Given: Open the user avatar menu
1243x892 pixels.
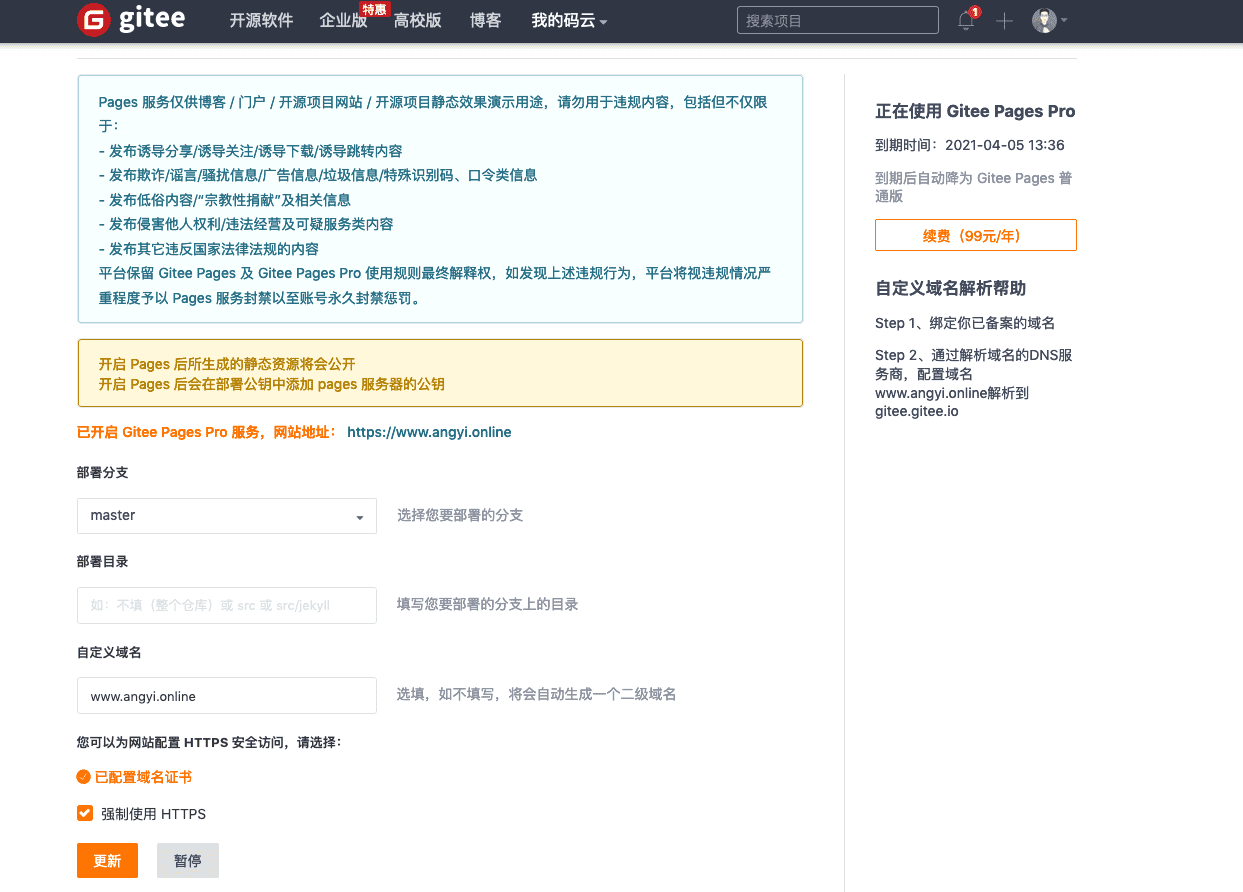Looking at the screenshot, I should [1050, 20].
